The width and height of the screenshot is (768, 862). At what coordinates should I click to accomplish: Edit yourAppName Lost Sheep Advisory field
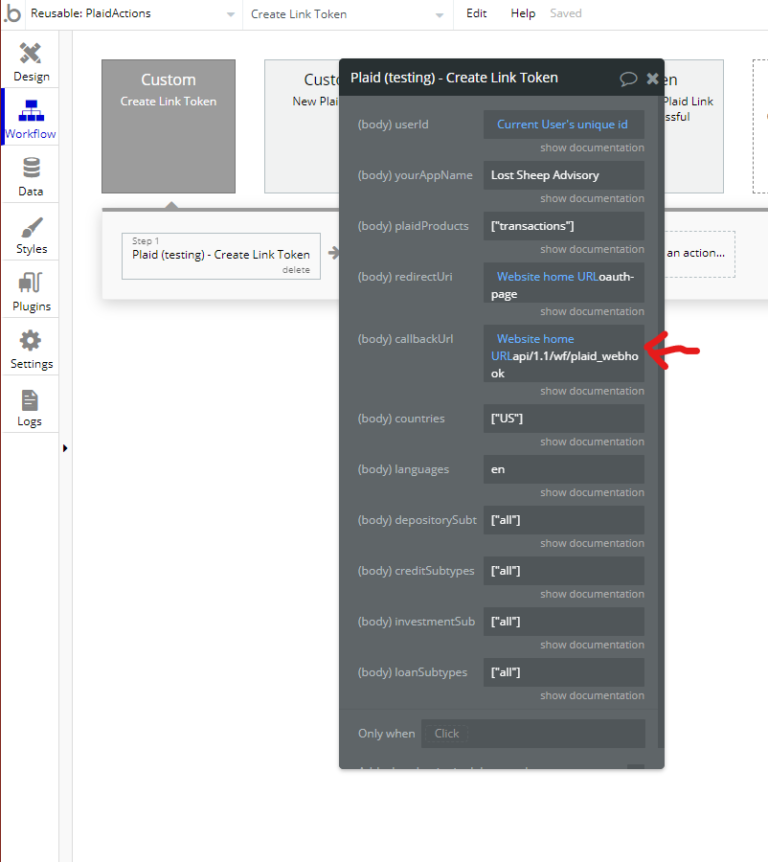563,175
